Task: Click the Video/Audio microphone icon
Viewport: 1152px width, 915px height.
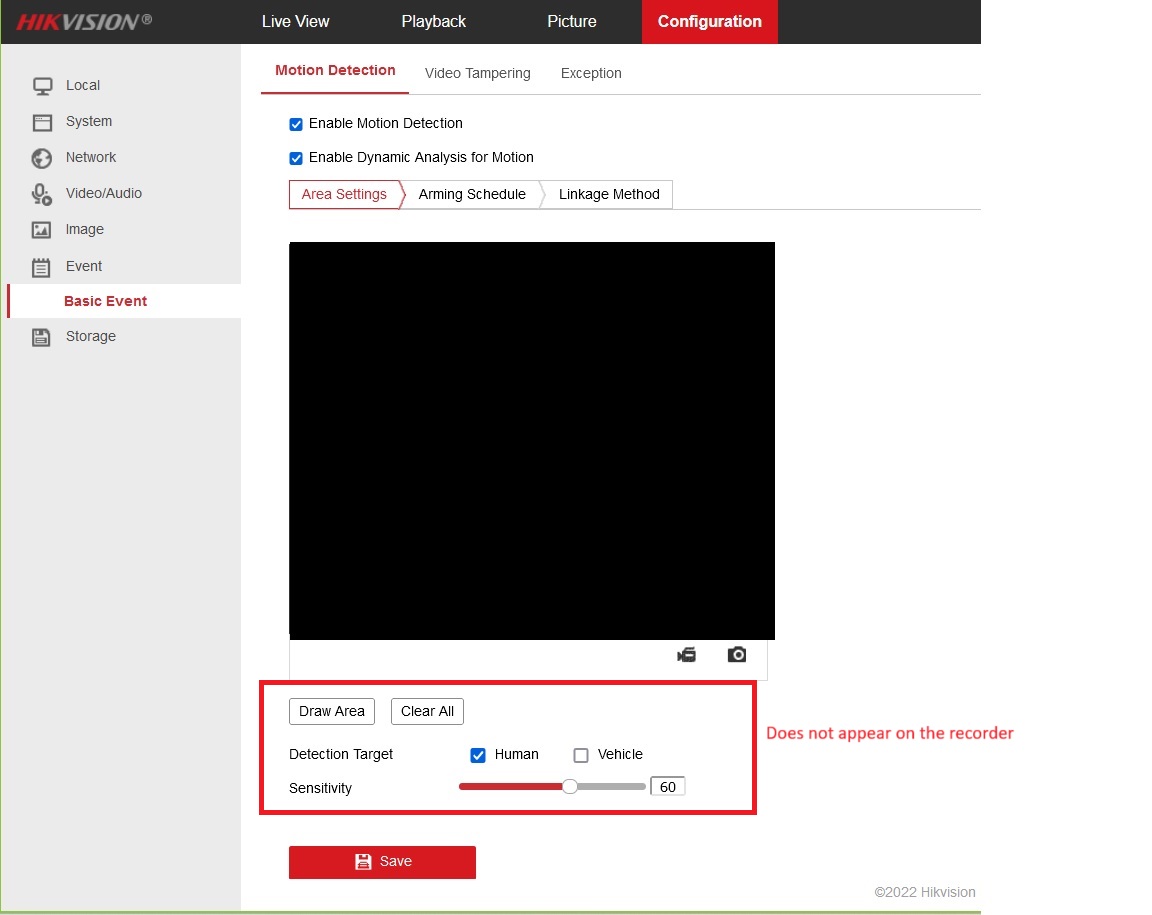Action: [x=42, y=194]
